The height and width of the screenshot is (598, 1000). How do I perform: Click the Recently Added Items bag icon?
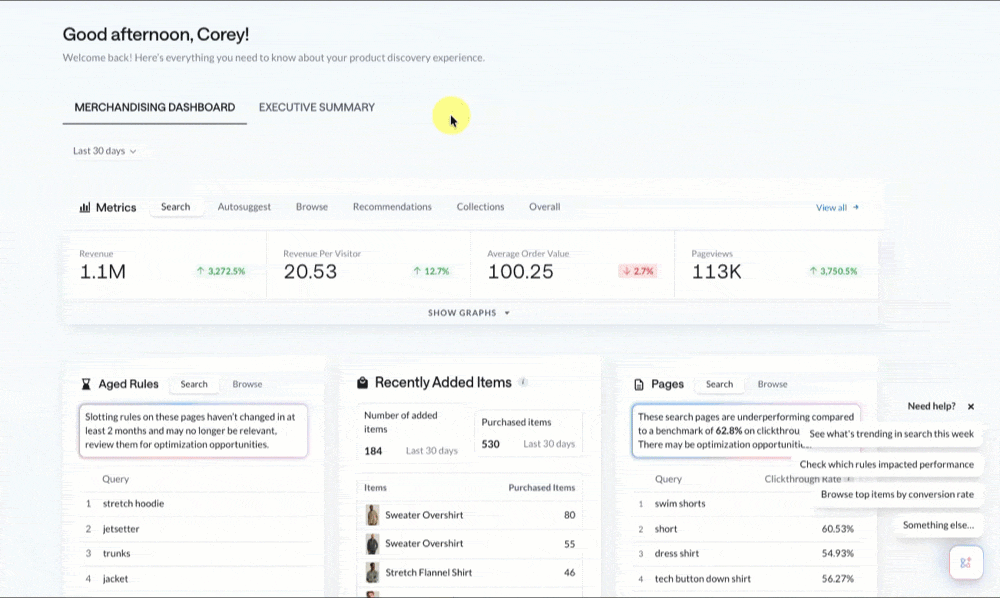click(x=362, y=383)
